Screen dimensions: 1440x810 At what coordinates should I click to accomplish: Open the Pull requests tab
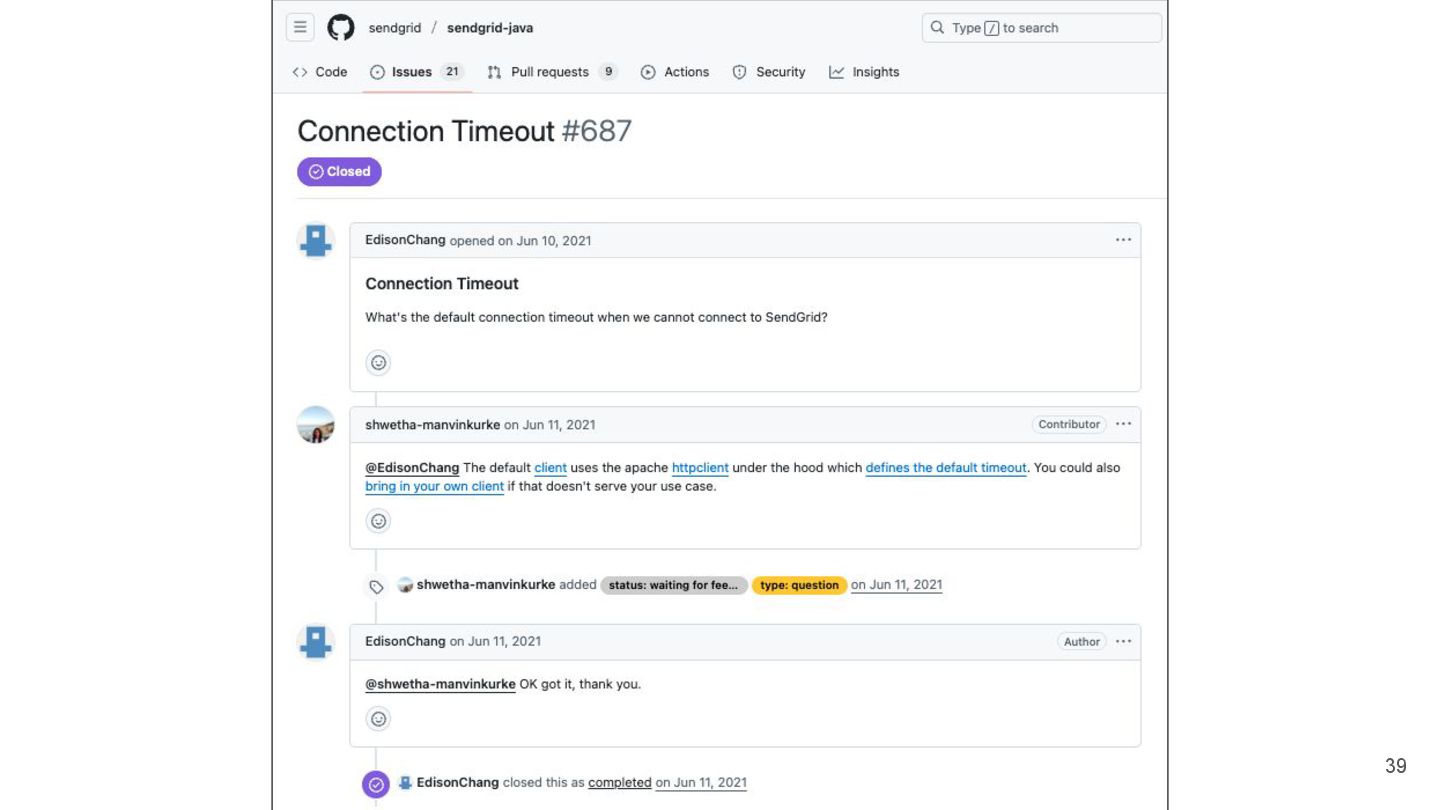[551, 72]
